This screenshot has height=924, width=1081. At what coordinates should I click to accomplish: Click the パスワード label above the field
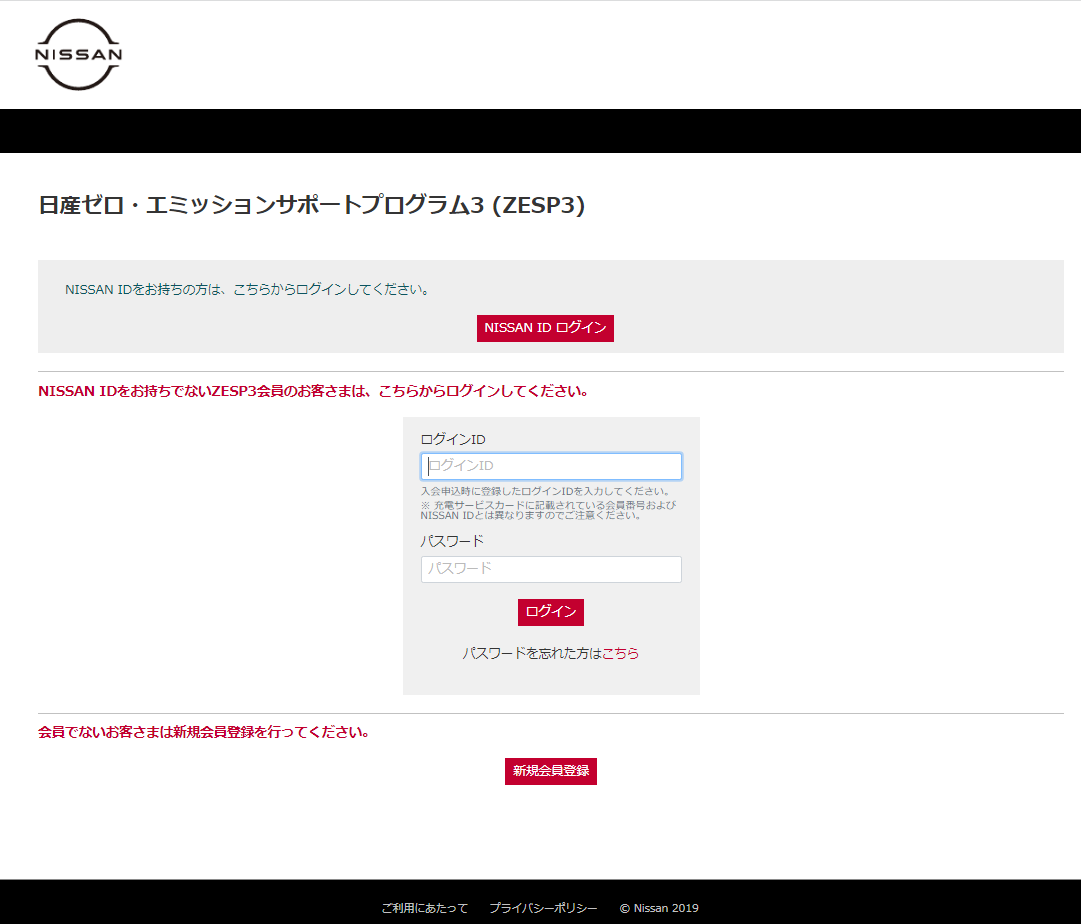452,541
